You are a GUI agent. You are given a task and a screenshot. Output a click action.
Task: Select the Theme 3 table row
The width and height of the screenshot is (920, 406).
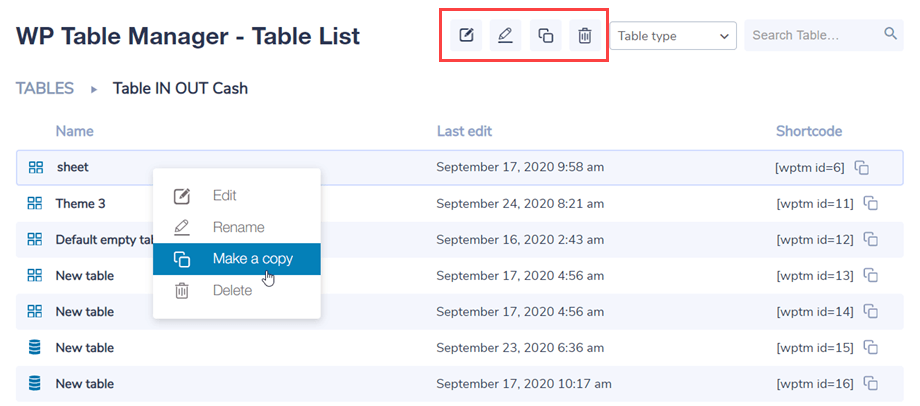(80, 204)
